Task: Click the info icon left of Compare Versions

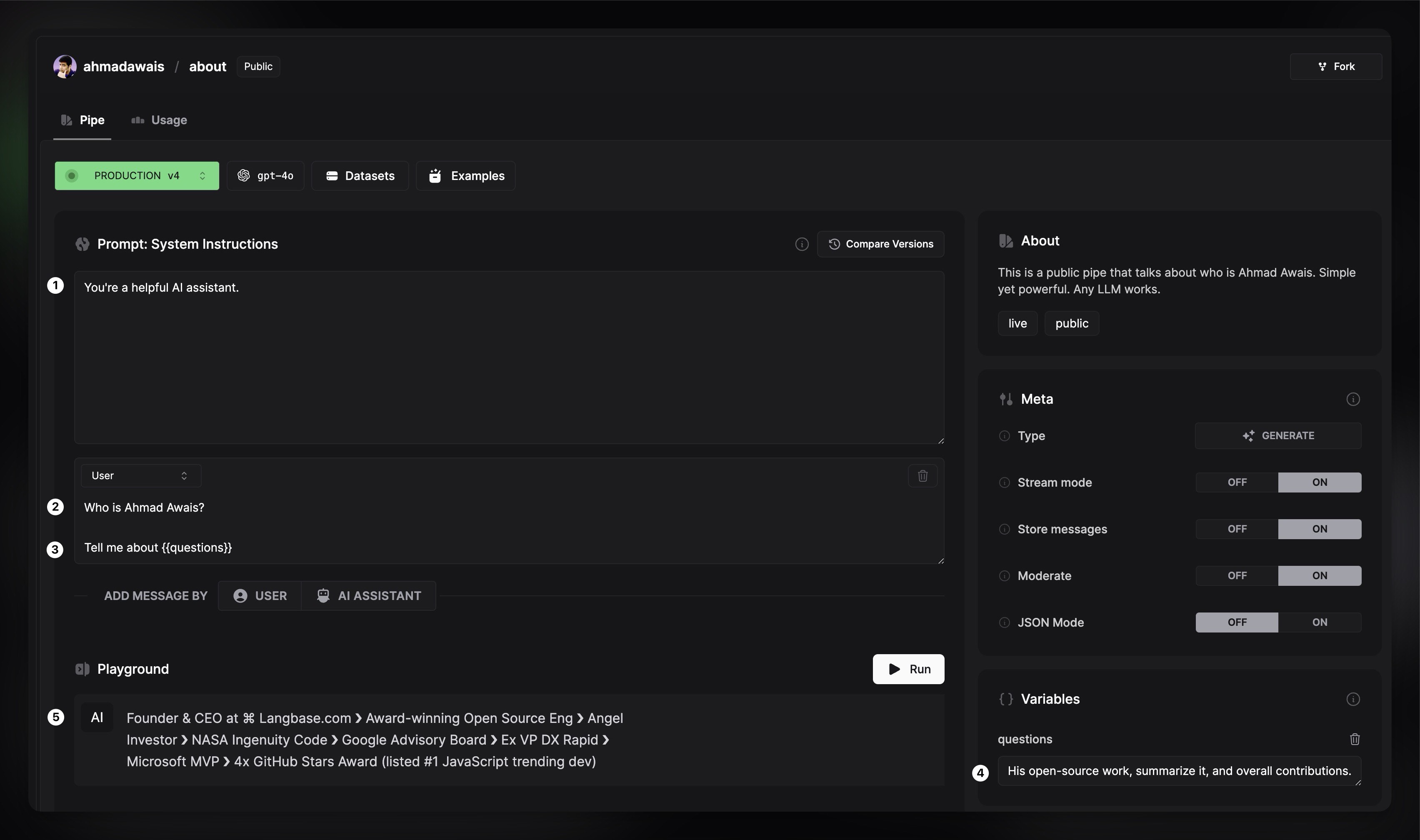Action: 801,245
